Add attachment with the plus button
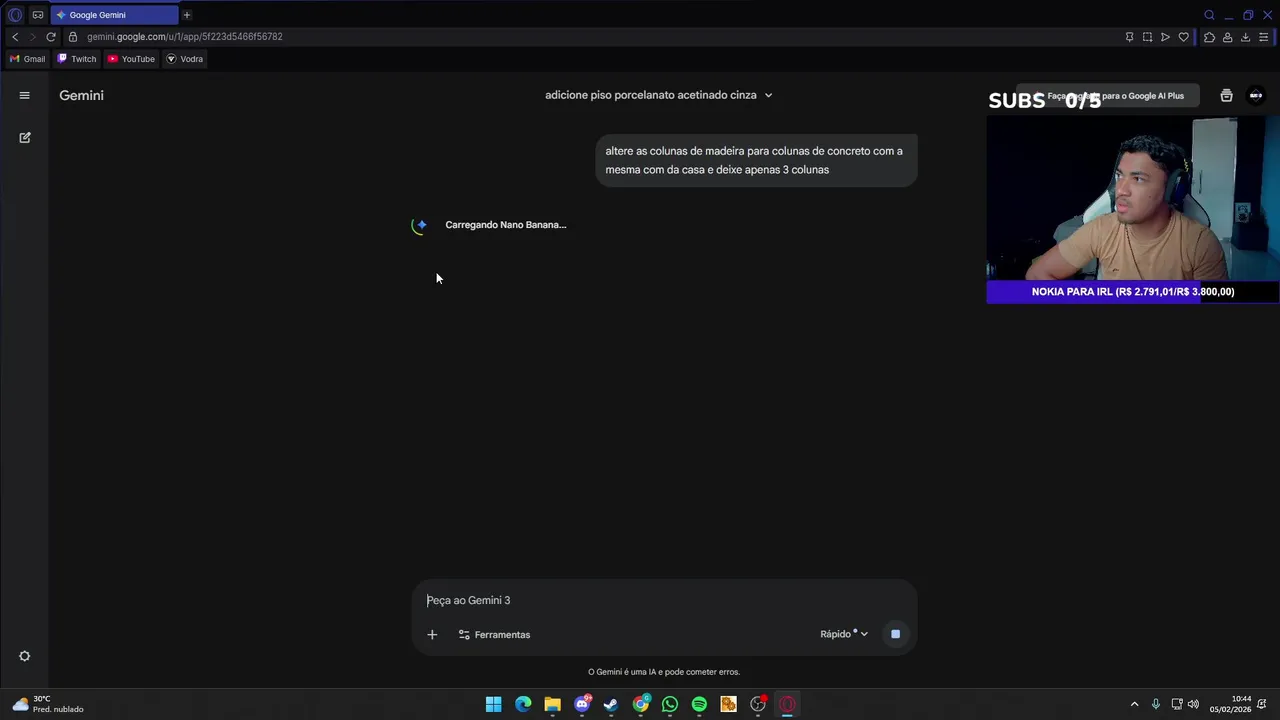Screen dimensions: 1280x720 coord(432,634)
